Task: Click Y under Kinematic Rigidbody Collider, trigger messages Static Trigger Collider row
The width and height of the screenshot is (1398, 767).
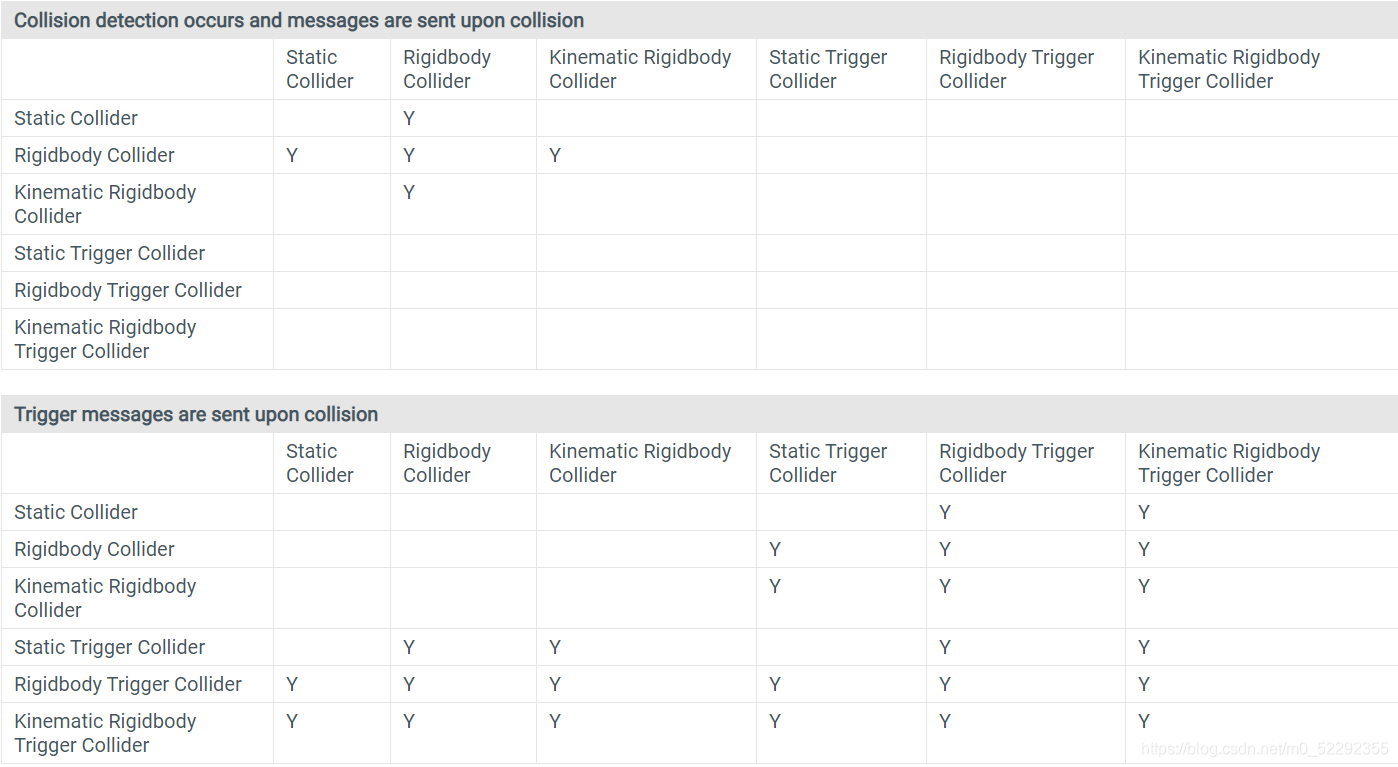Action: point(555,647)
